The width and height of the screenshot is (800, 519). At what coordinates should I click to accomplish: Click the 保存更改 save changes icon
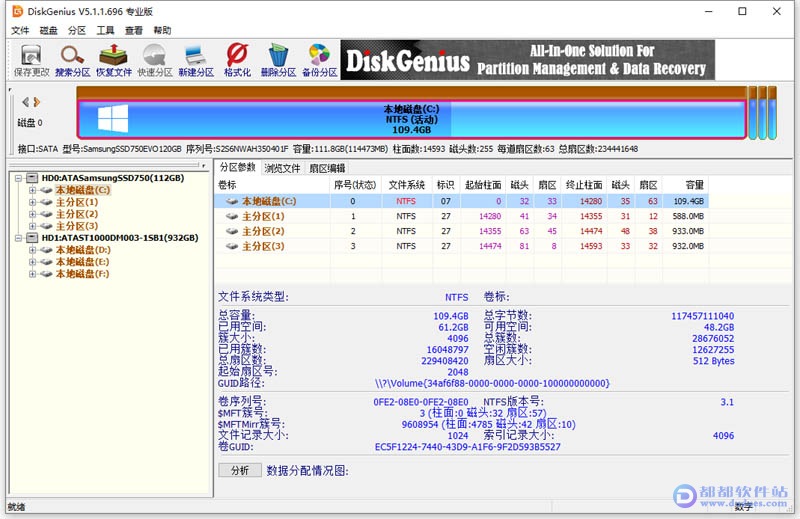click(x=32, y=60)
